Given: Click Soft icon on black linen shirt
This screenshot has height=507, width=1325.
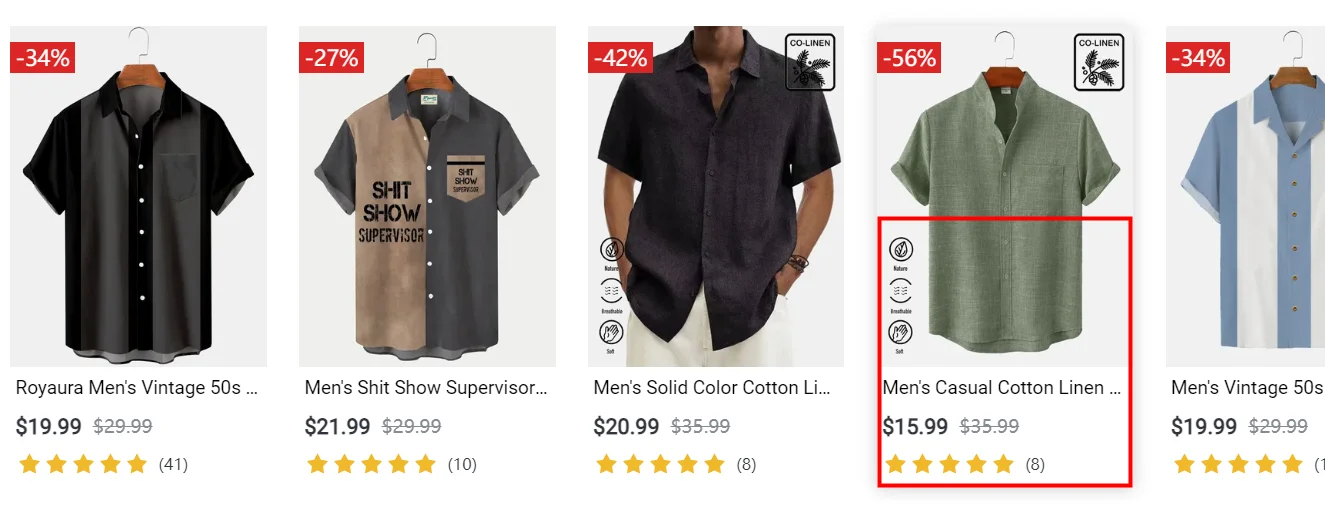Looking at the screenshot, I should point(612,332).
